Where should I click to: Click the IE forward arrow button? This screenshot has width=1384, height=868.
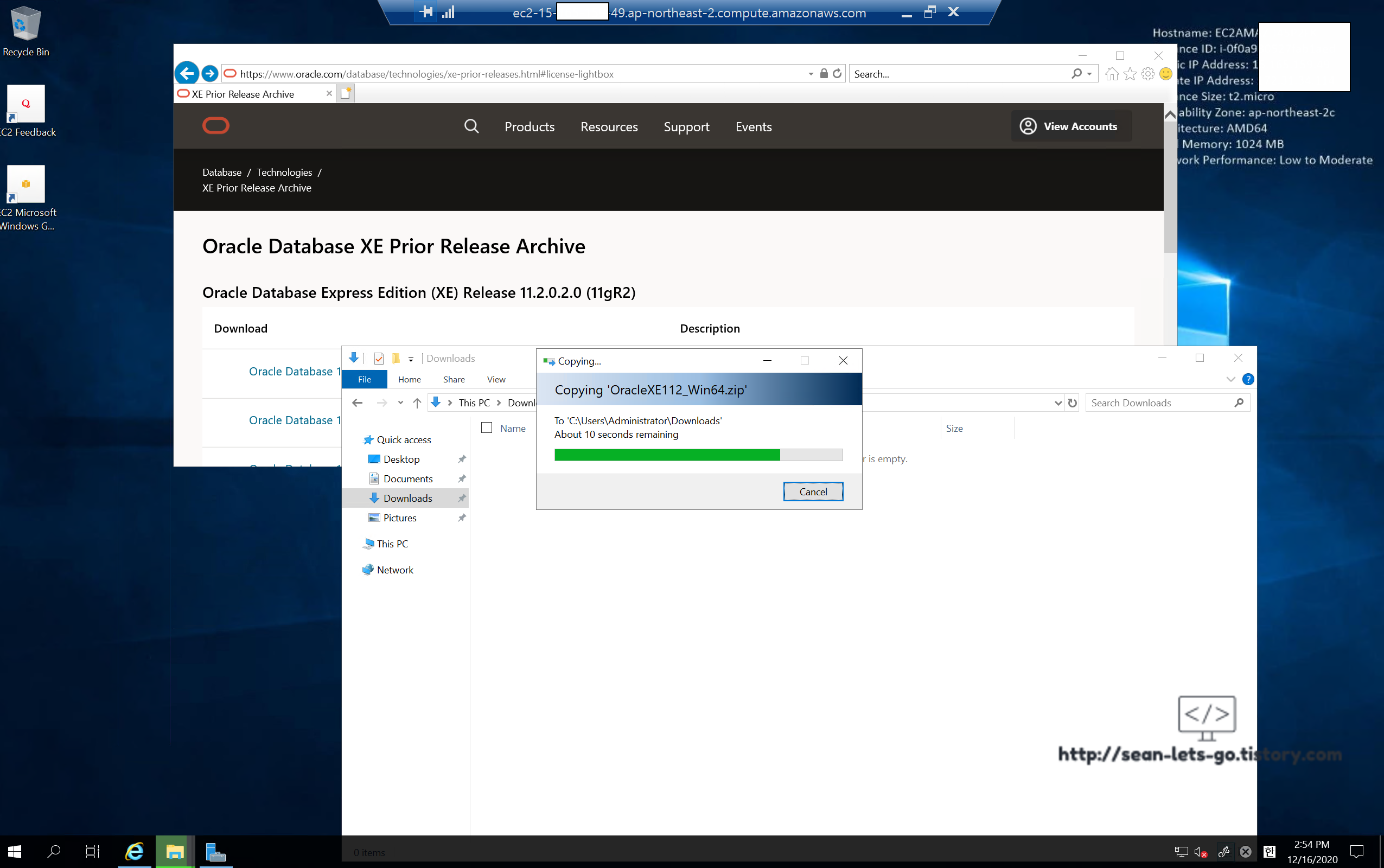click(210, 73)
